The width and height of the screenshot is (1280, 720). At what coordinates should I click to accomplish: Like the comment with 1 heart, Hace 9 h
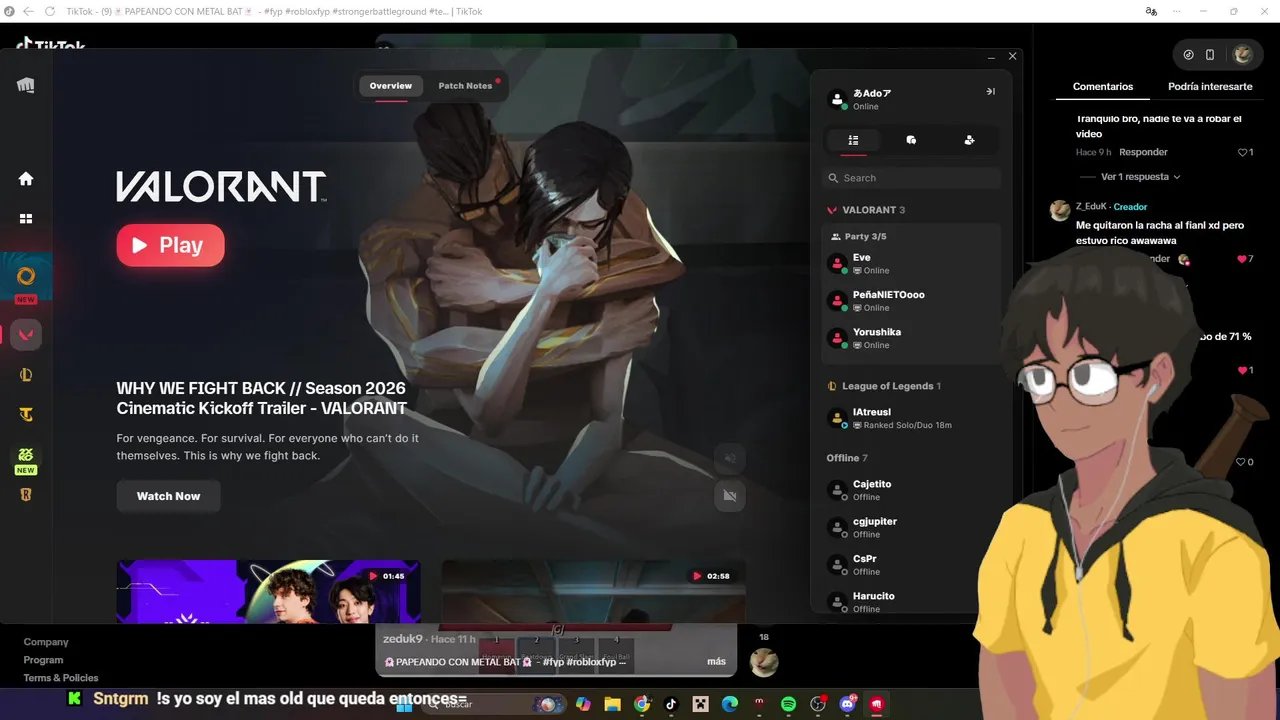pyautogui.click(x=1243, y=152)
